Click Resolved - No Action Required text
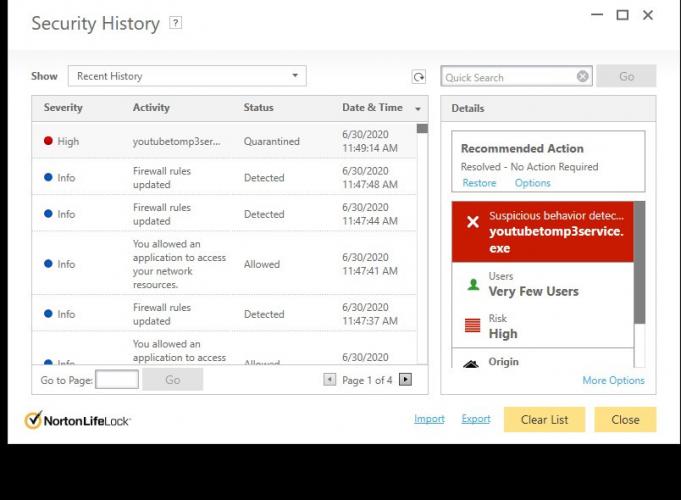 click(529, 167)
